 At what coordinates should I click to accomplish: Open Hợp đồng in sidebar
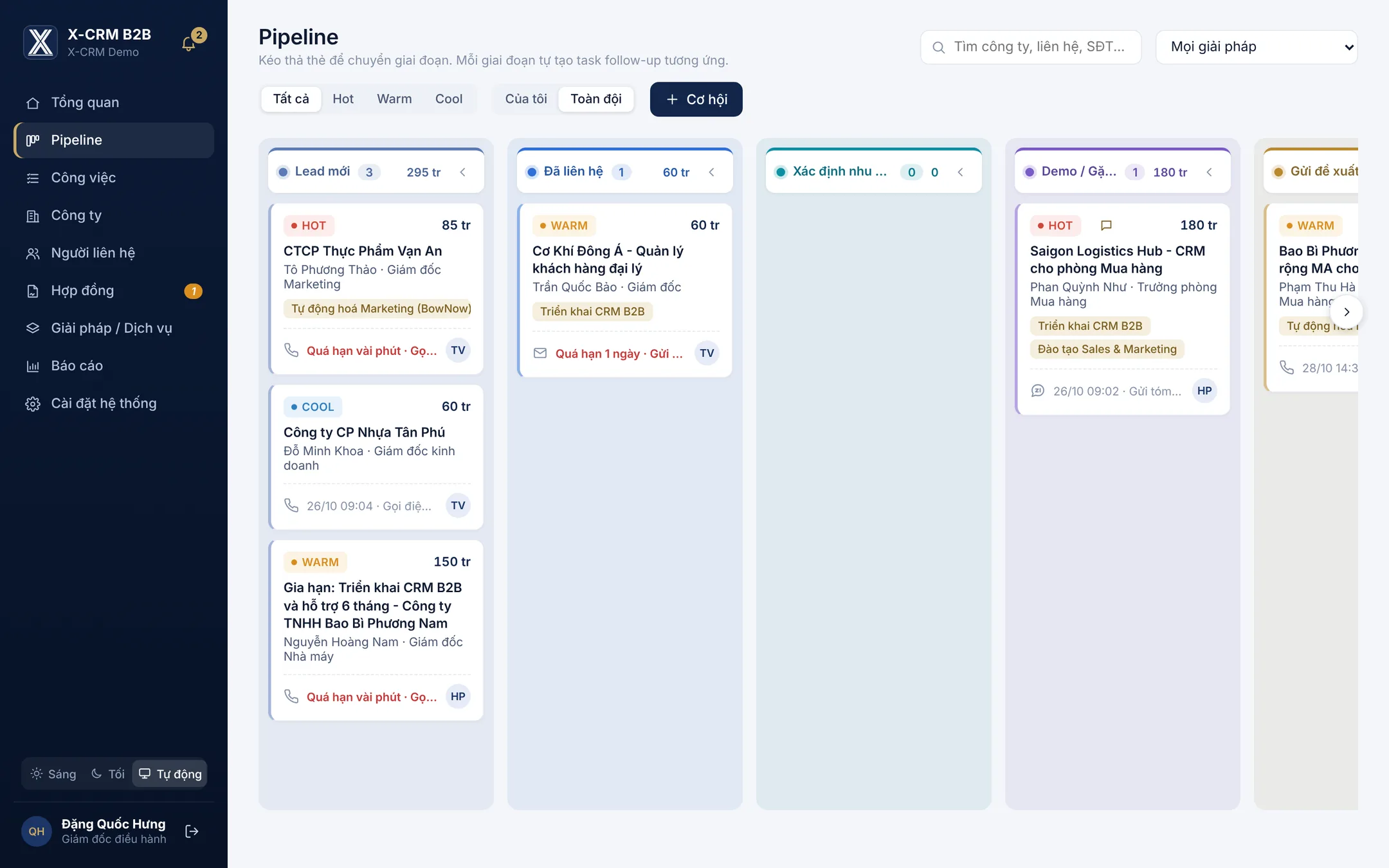tap(114, 291)
